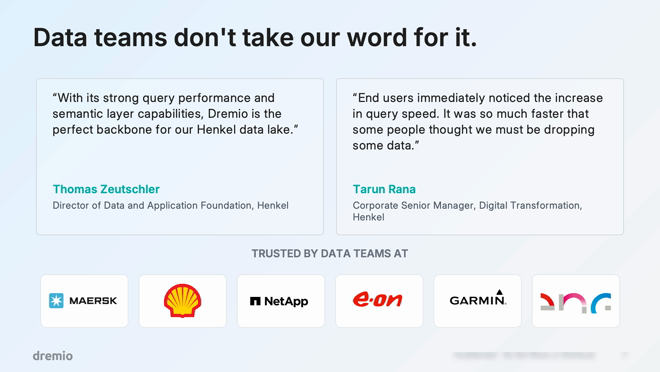Open Thomas Zeutschler name link
This screenshot has width=660, height=372.
106,189
